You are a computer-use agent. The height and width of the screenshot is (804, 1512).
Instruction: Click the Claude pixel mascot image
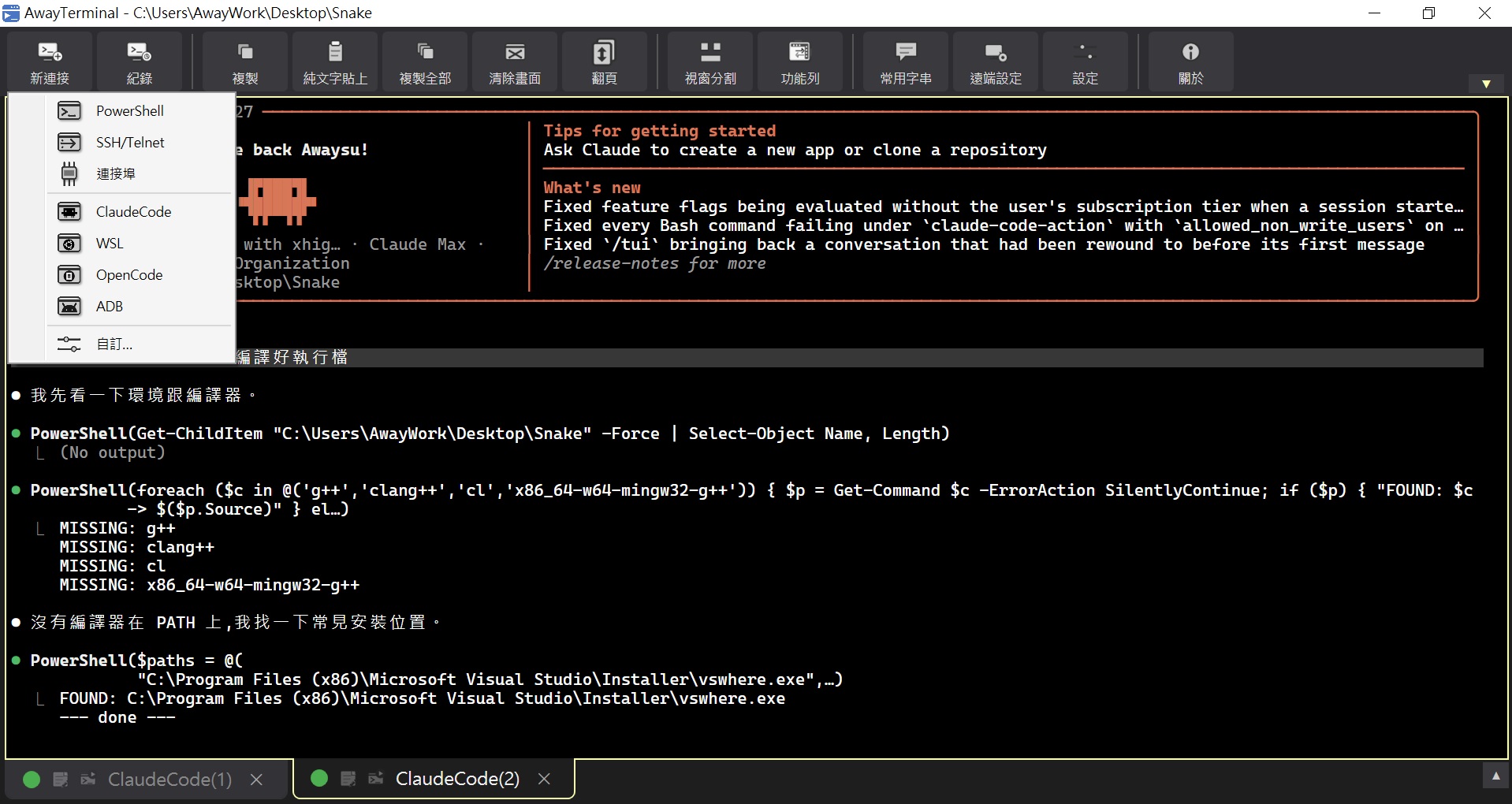pos(277,200)
